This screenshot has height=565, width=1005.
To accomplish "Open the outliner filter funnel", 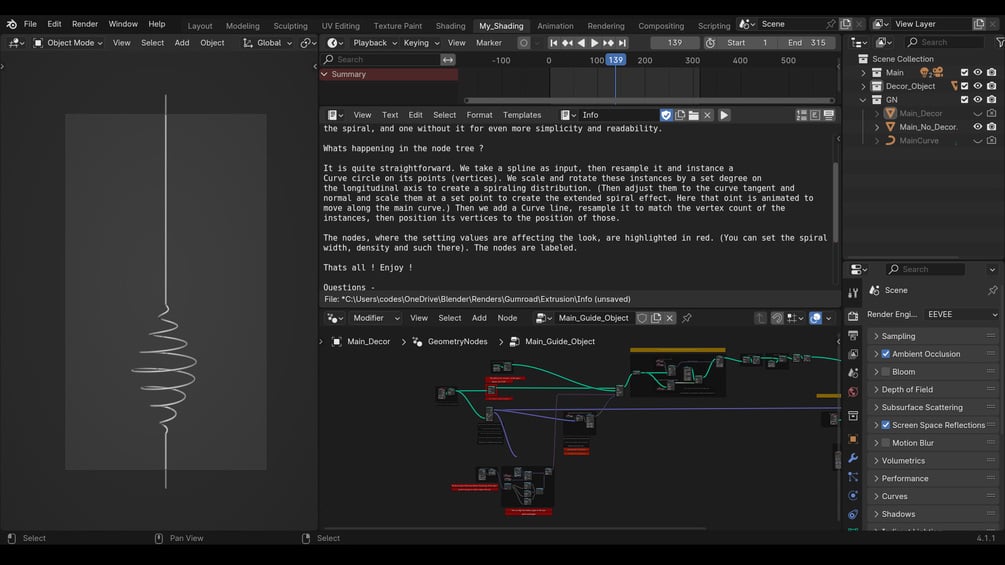I will click(x=1000, y=42).
